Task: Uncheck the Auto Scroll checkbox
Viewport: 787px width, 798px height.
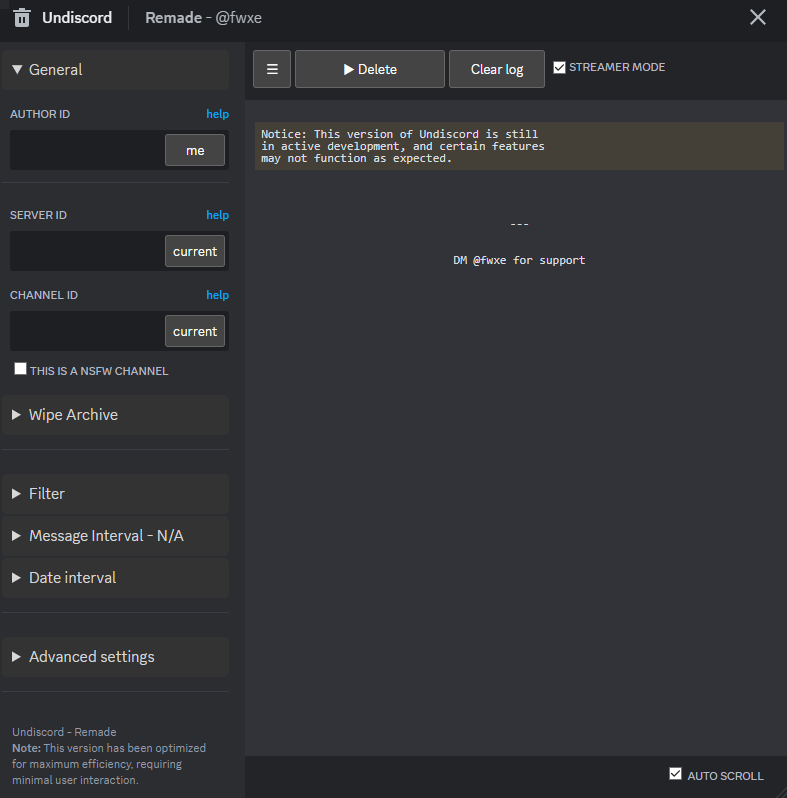Action: click(x=675, y=774)
